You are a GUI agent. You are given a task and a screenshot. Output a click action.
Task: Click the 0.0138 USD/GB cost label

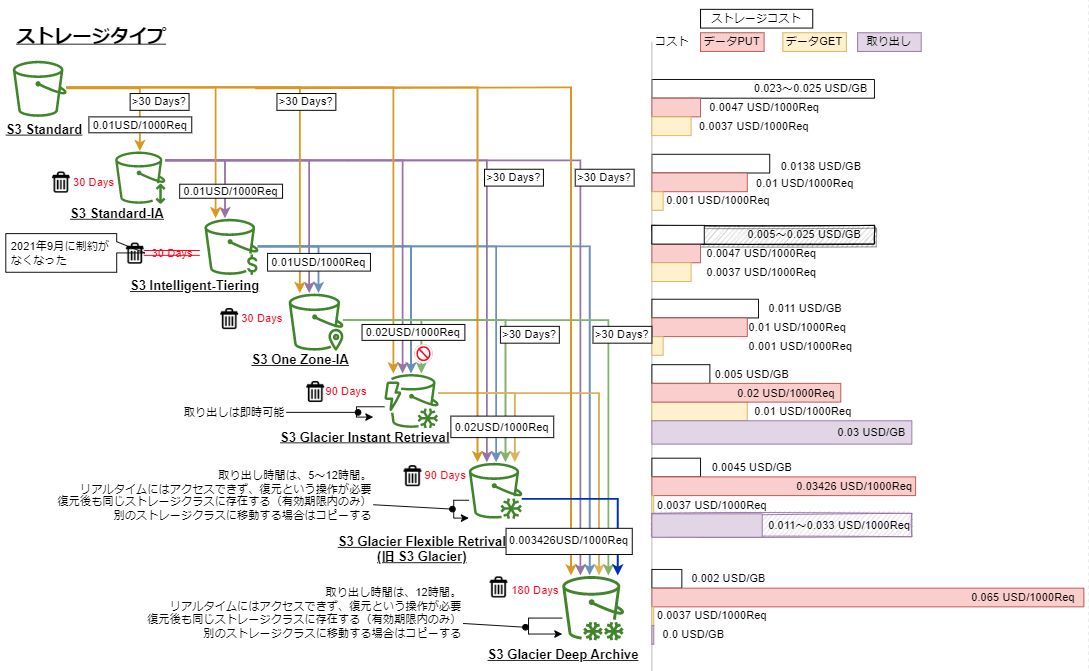(x=820, y=166)
